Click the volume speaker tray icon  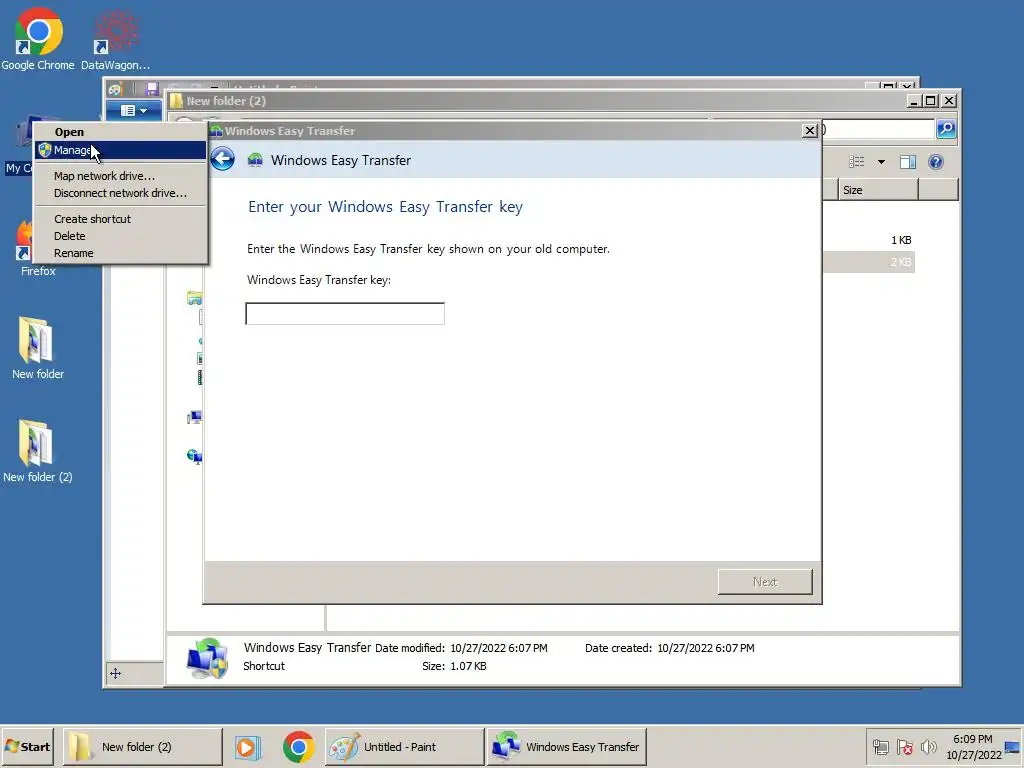click(x=928, y=747)
